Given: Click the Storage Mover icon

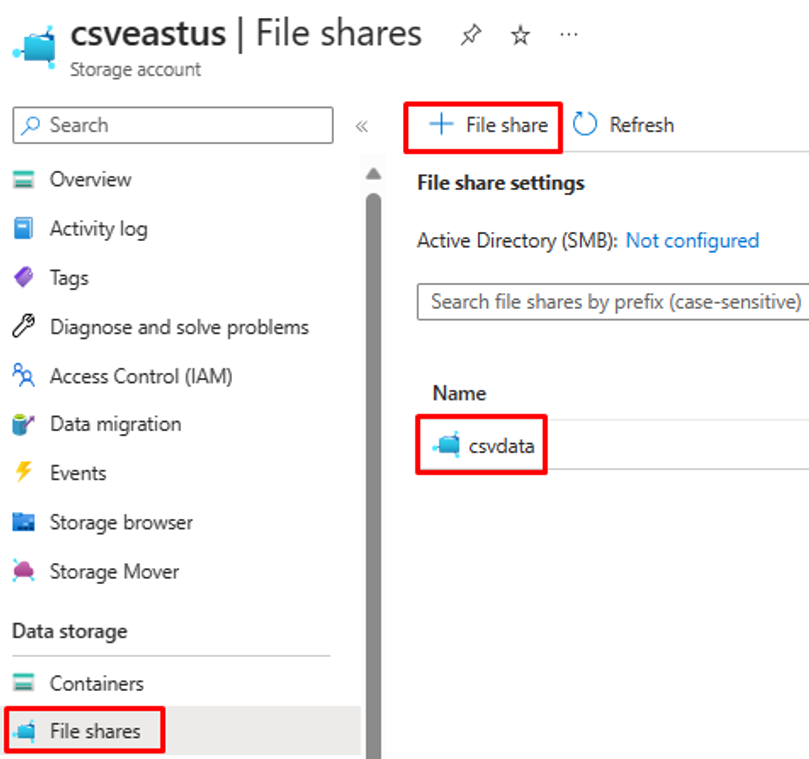Looking at the screenshot, I should (x=23, y=572).
